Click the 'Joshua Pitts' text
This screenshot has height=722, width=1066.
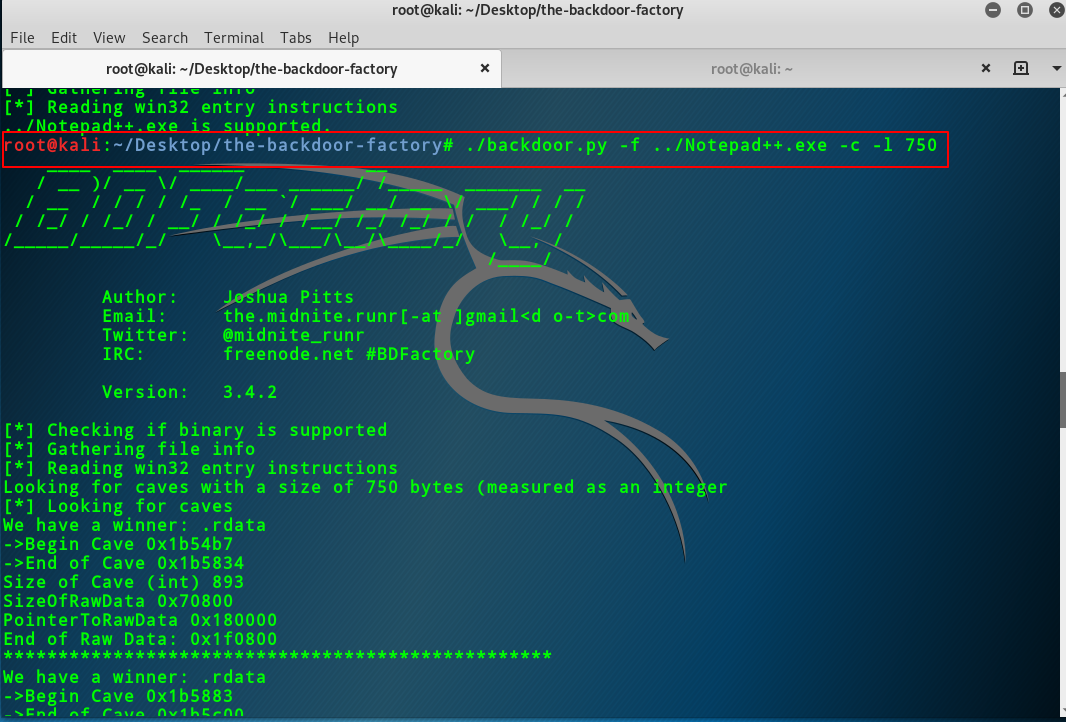point(288,297)
